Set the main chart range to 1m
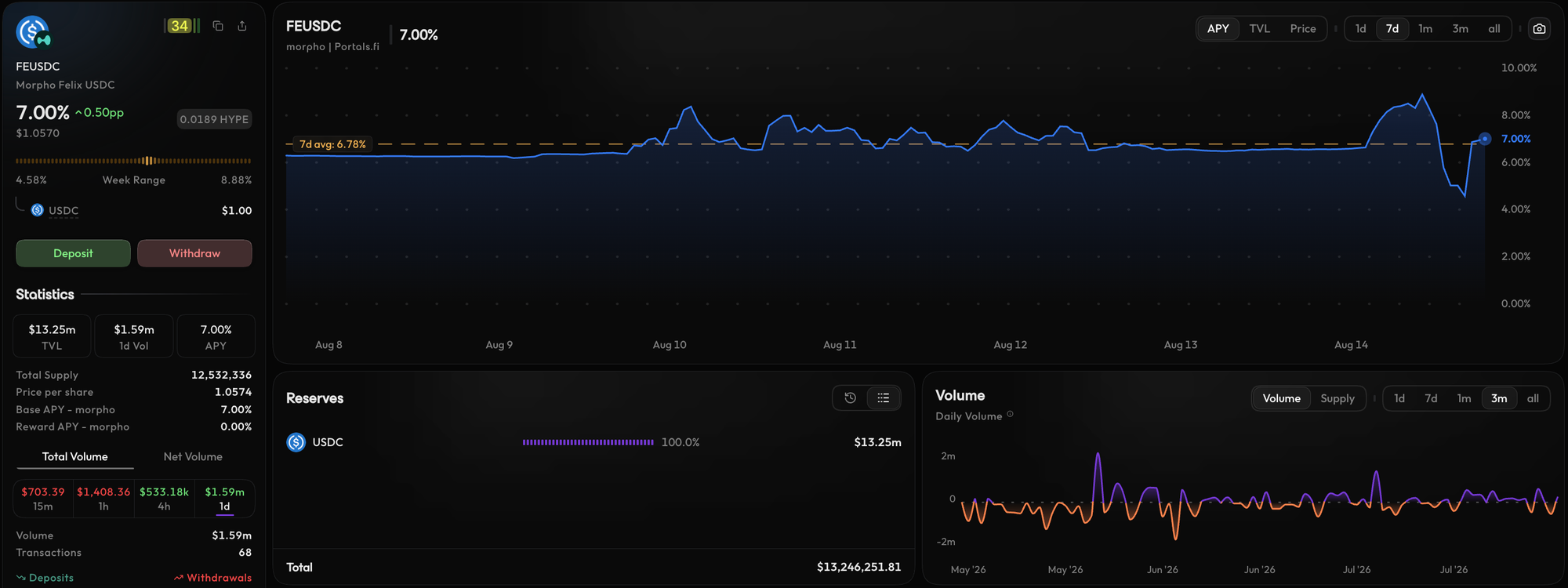 [x=1425, y=29]
